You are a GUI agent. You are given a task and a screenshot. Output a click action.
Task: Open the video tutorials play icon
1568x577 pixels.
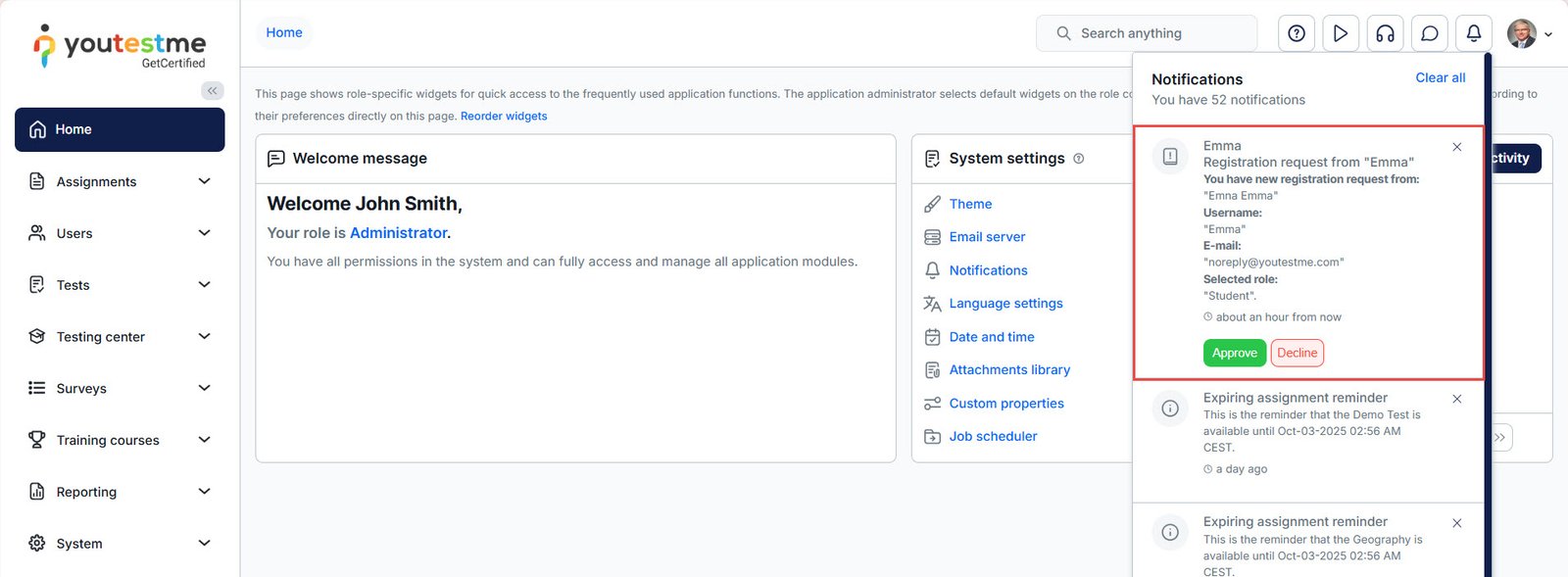coord(1341,33)
